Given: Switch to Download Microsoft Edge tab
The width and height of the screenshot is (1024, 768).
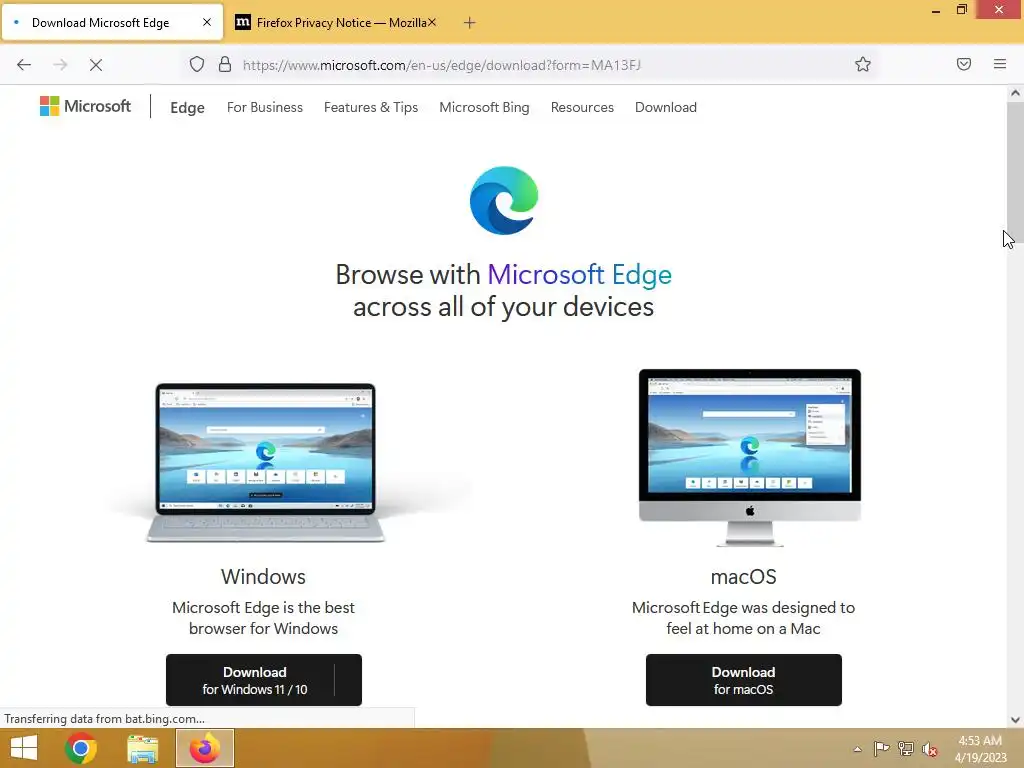Looking at the screenshot, I should pos(101,23).
